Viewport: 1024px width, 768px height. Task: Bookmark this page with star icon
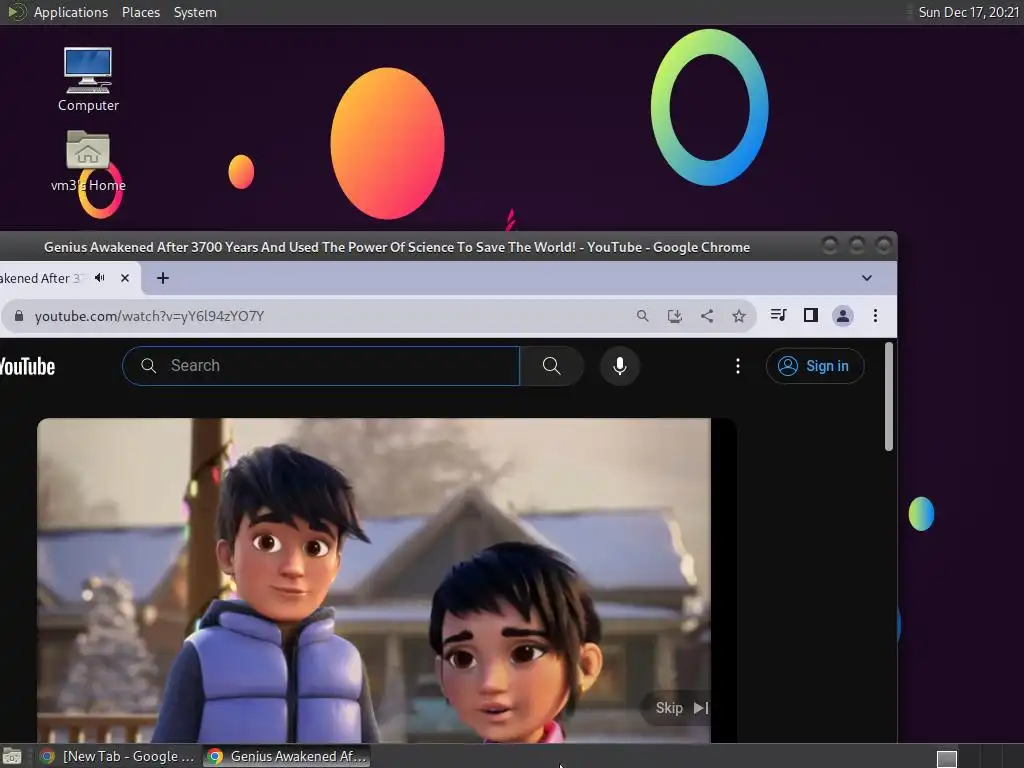[739, 316]
